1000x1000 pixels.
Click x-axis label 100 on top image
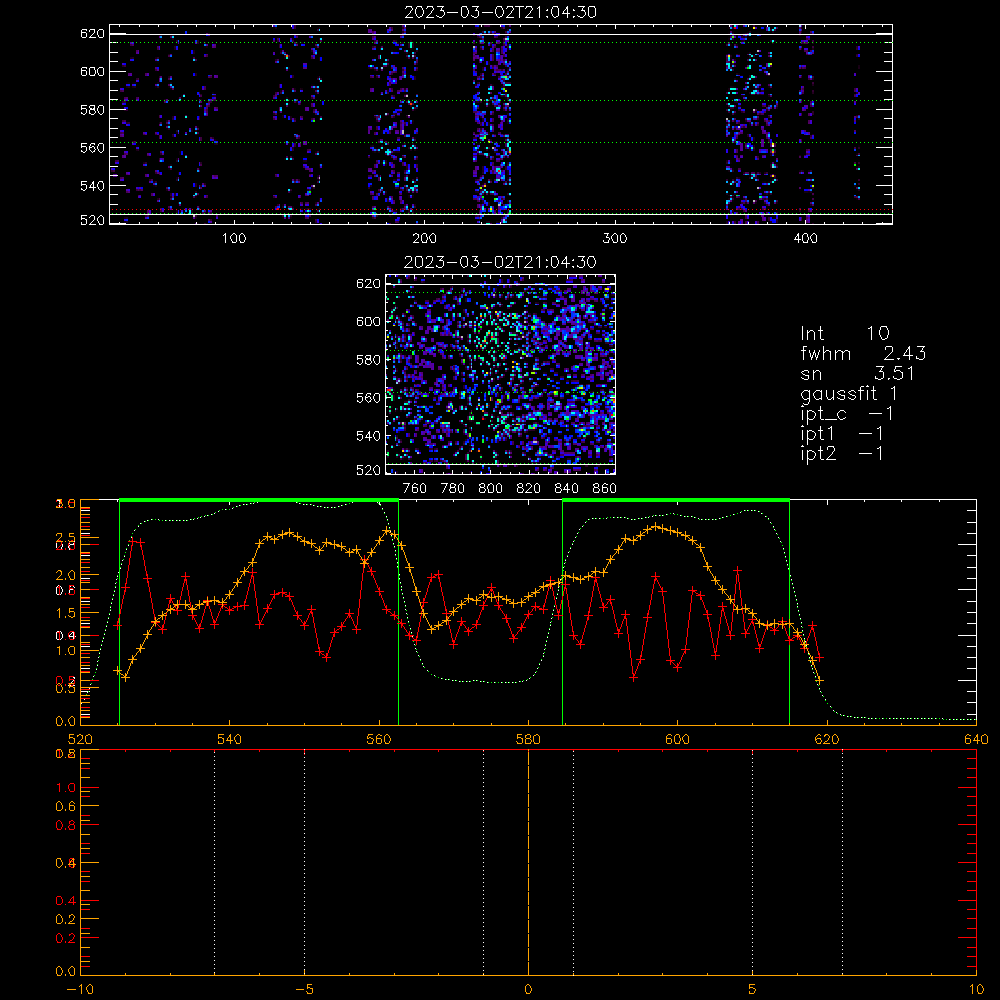234,239
